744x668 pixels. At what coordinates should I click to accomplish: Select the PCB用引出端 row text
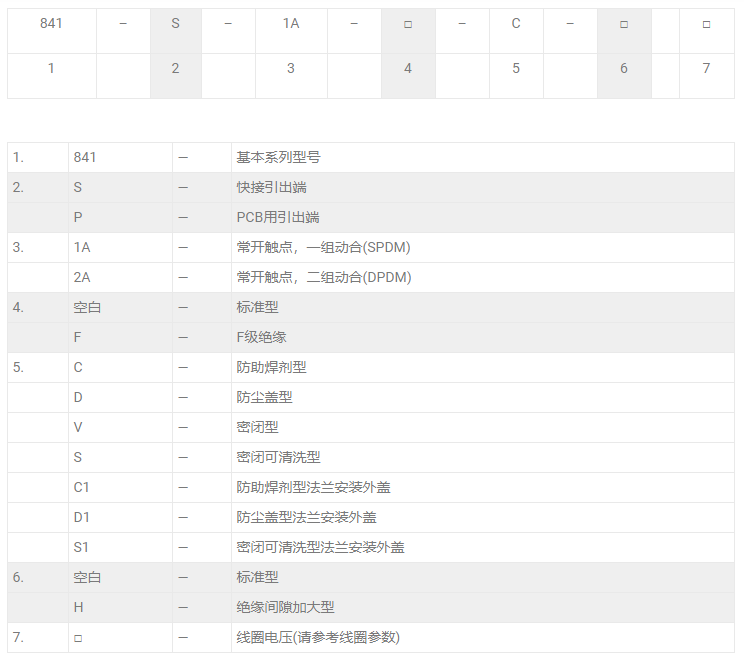(x=278, y=217)
